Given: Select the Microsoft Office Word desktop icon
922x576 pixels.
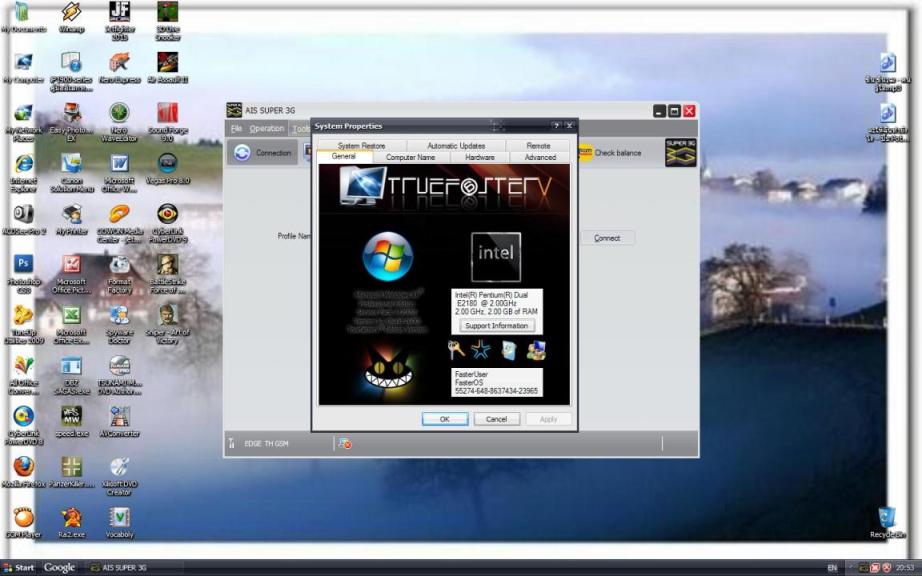Looking at the screenshot, I should click(119, 173).
